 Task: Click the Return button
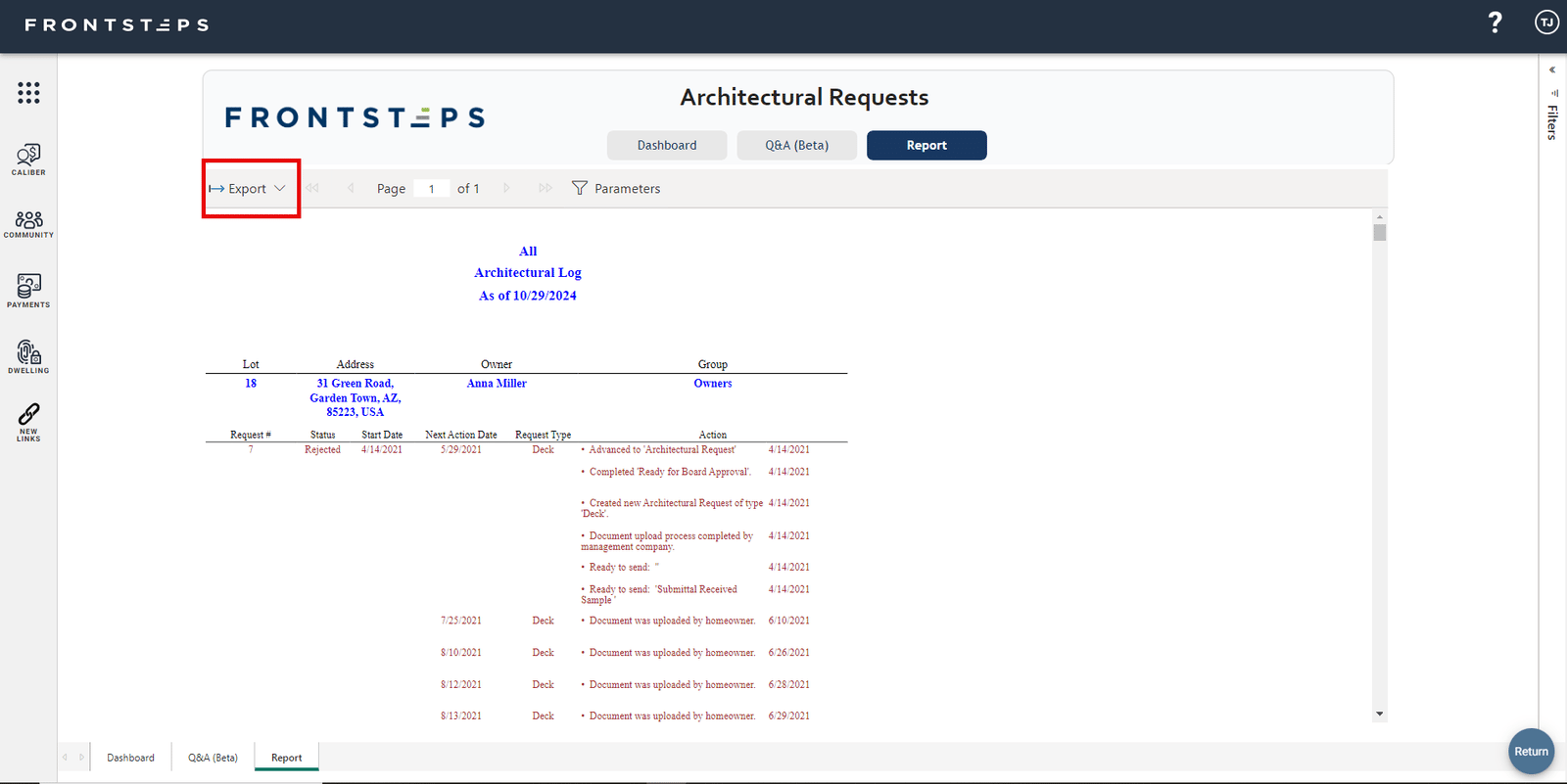click(x=1532, y=752)
